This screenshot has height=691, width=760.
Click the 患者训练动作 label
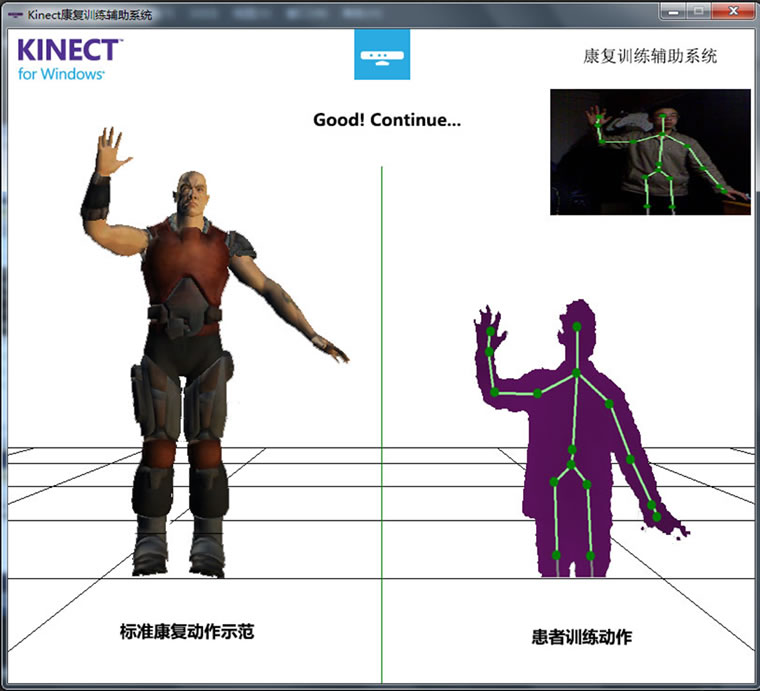(581, 636)
